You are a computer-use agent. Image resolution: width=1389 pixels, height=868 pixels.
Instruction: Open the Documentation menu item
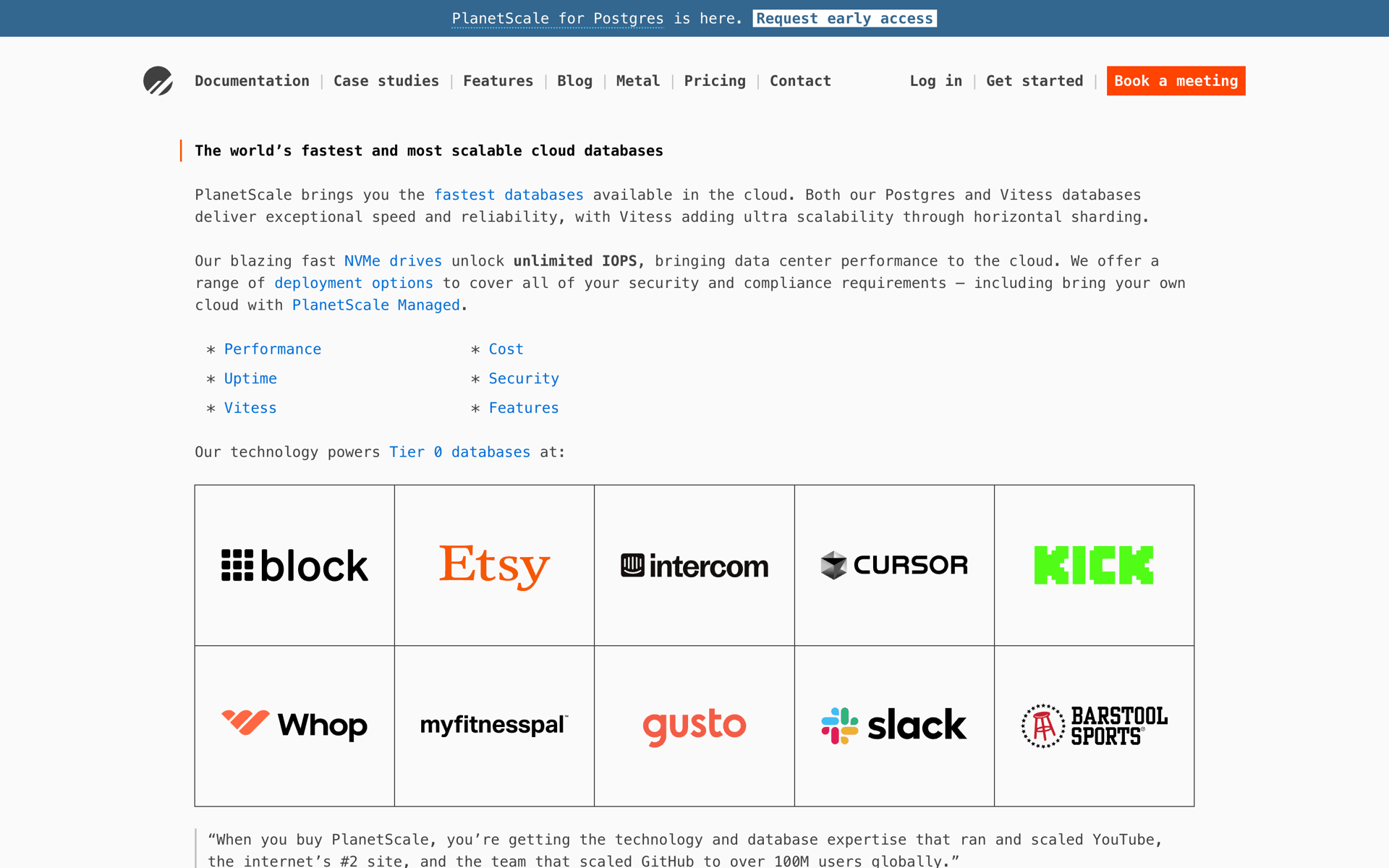click(252, 81)
